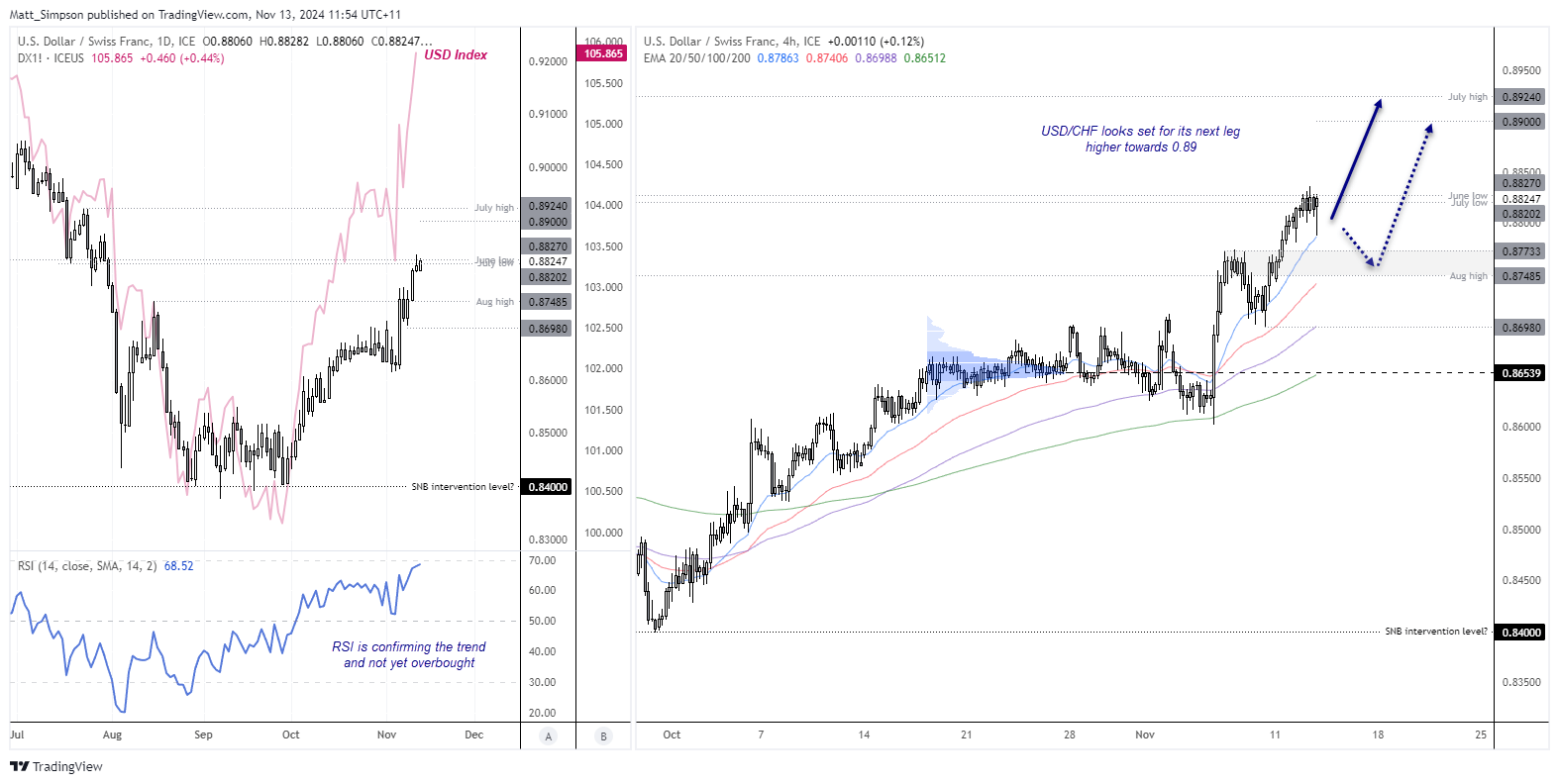Click the SNB intervention level label on daily chart
The width and height of the screenshot is (1559, 784).
click(463, 487)
